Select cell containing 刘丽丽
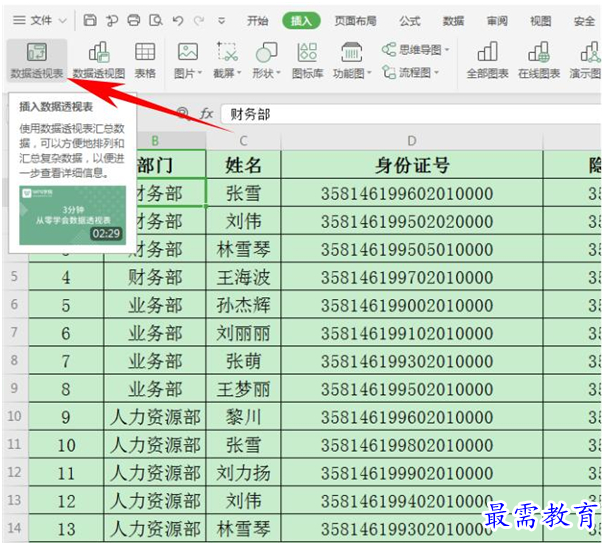 (243, 332)
